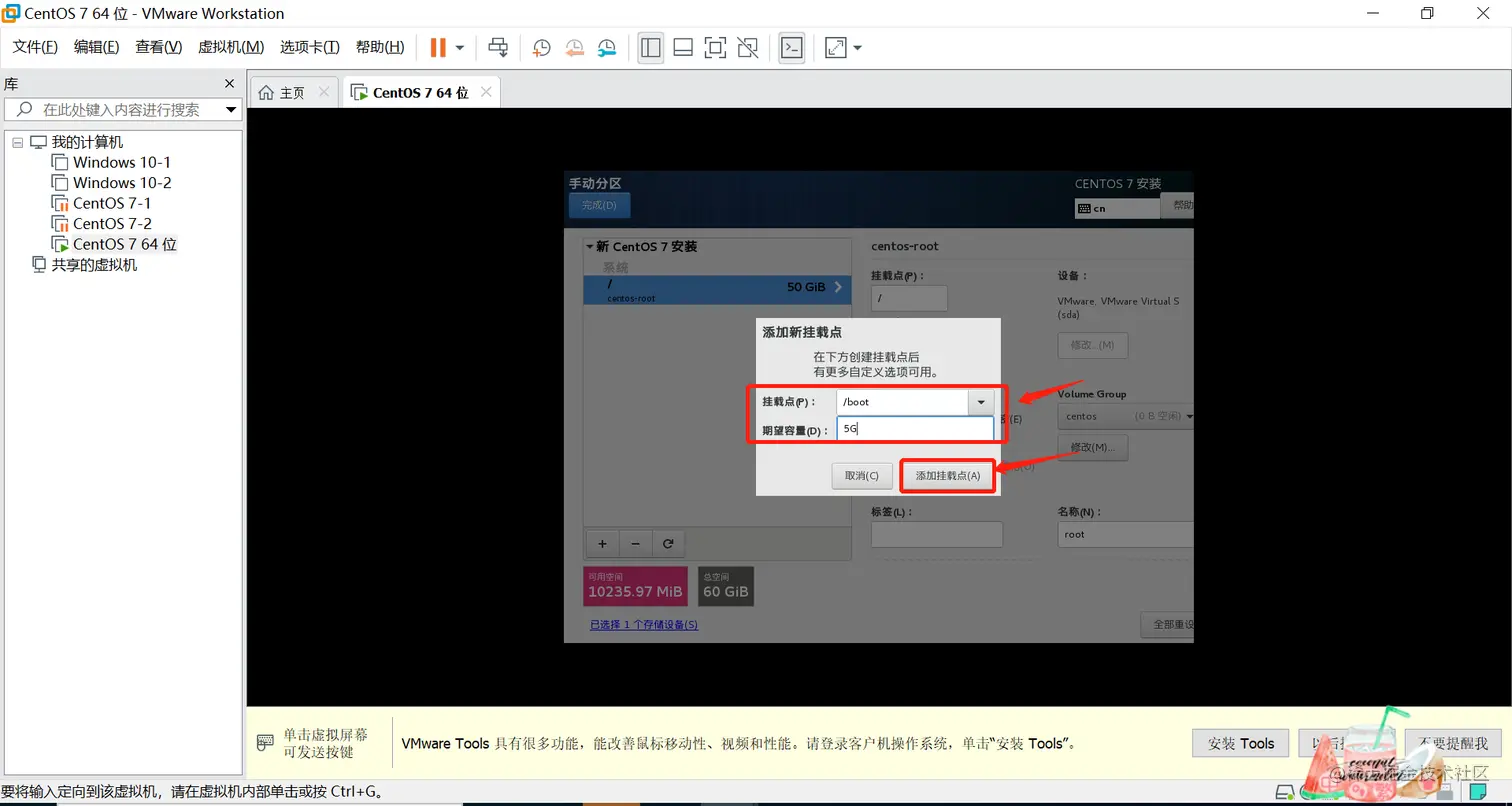Open the 帮助(H) menu
Viewport: 1512px width, 806px height.
(380, 47)
